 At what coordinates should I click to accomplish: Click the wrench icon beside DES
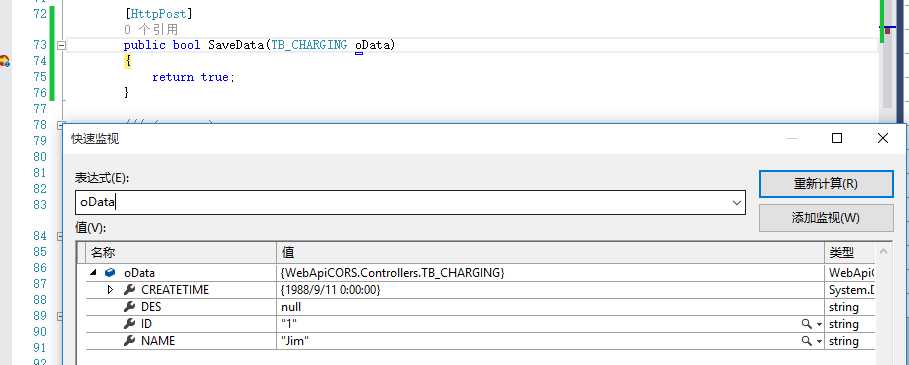click(x=129, y=307)
